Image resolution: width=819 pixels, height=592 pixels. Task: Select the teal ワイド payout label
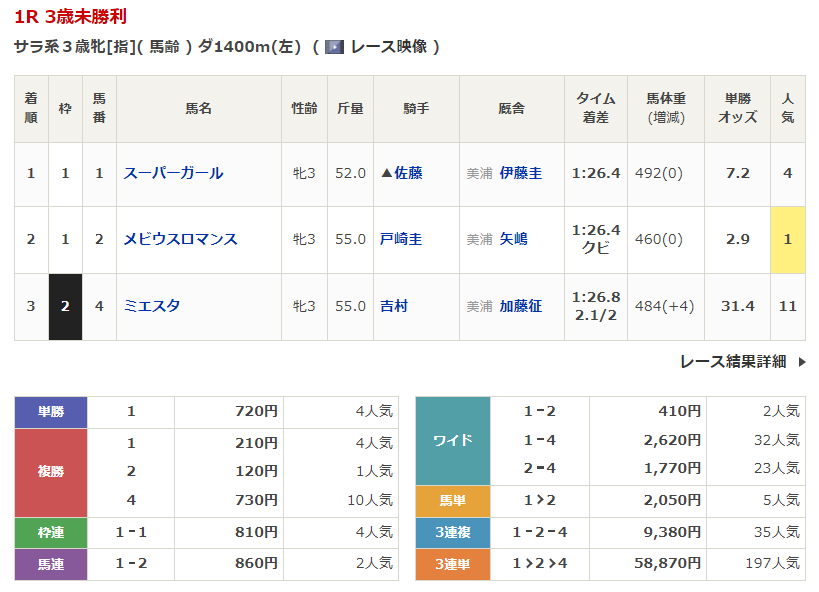click(x=452, y=440)
